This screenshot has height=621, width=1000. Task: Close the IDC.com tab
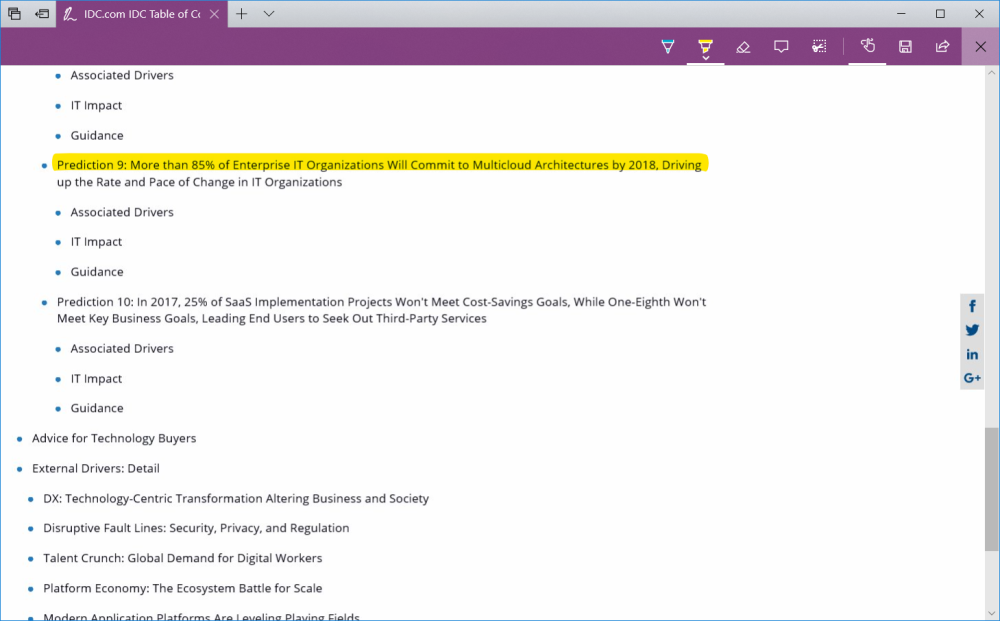point(215,14)
